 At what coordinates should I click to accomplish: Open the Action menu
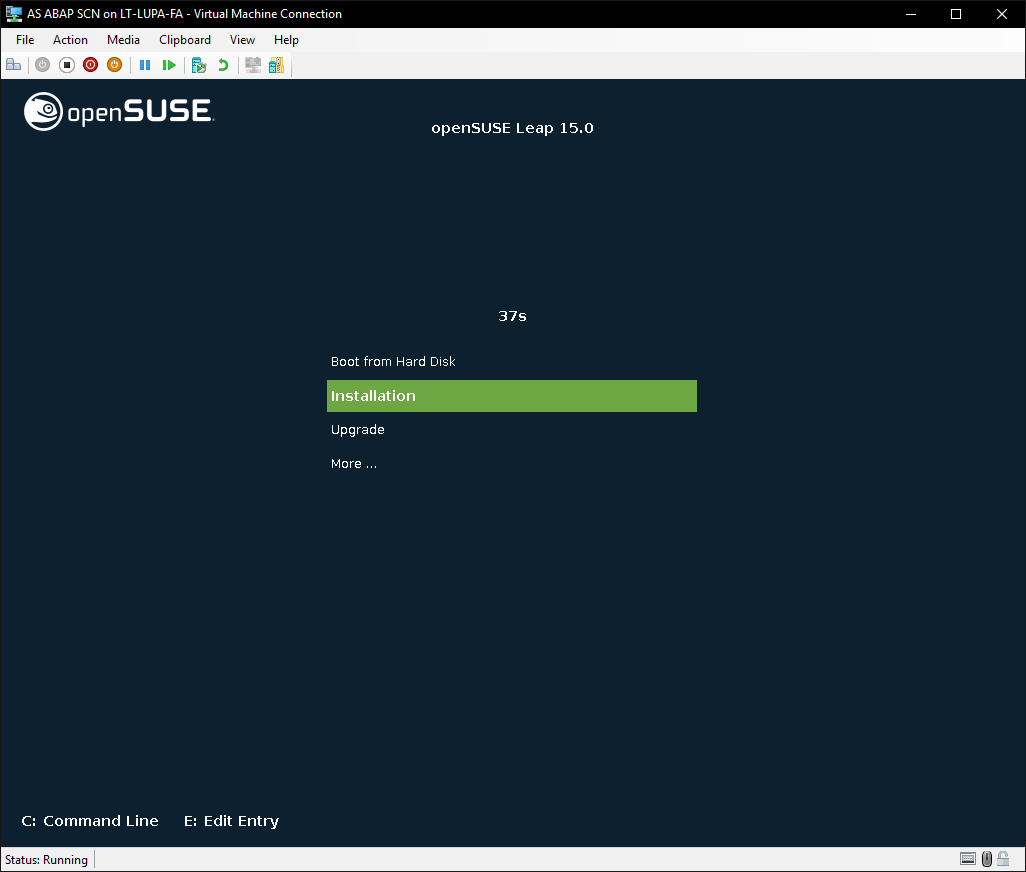70,40
